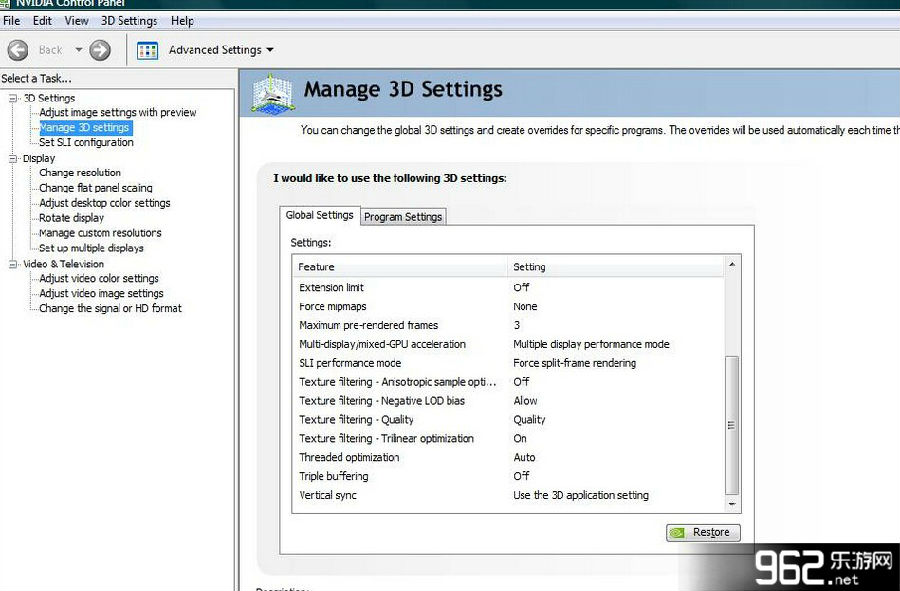Open Adjust desktop color settings

point(104,203)
